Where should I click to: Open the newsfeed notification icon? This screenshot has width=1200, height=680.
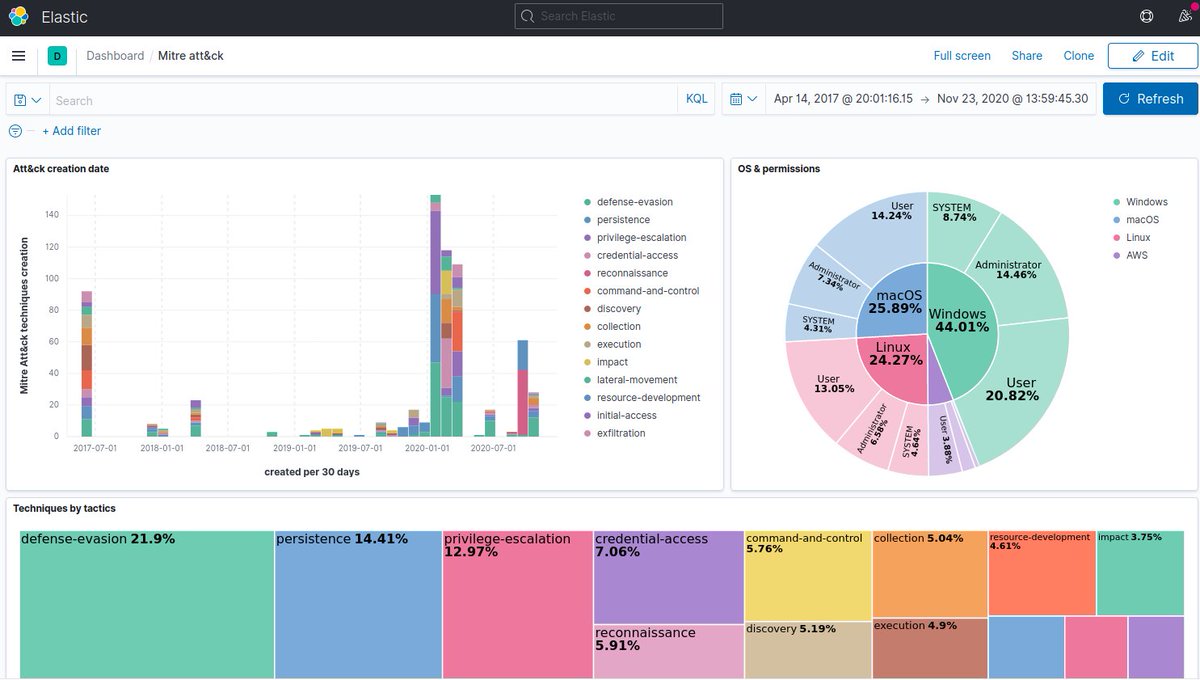pos(1186,17)
